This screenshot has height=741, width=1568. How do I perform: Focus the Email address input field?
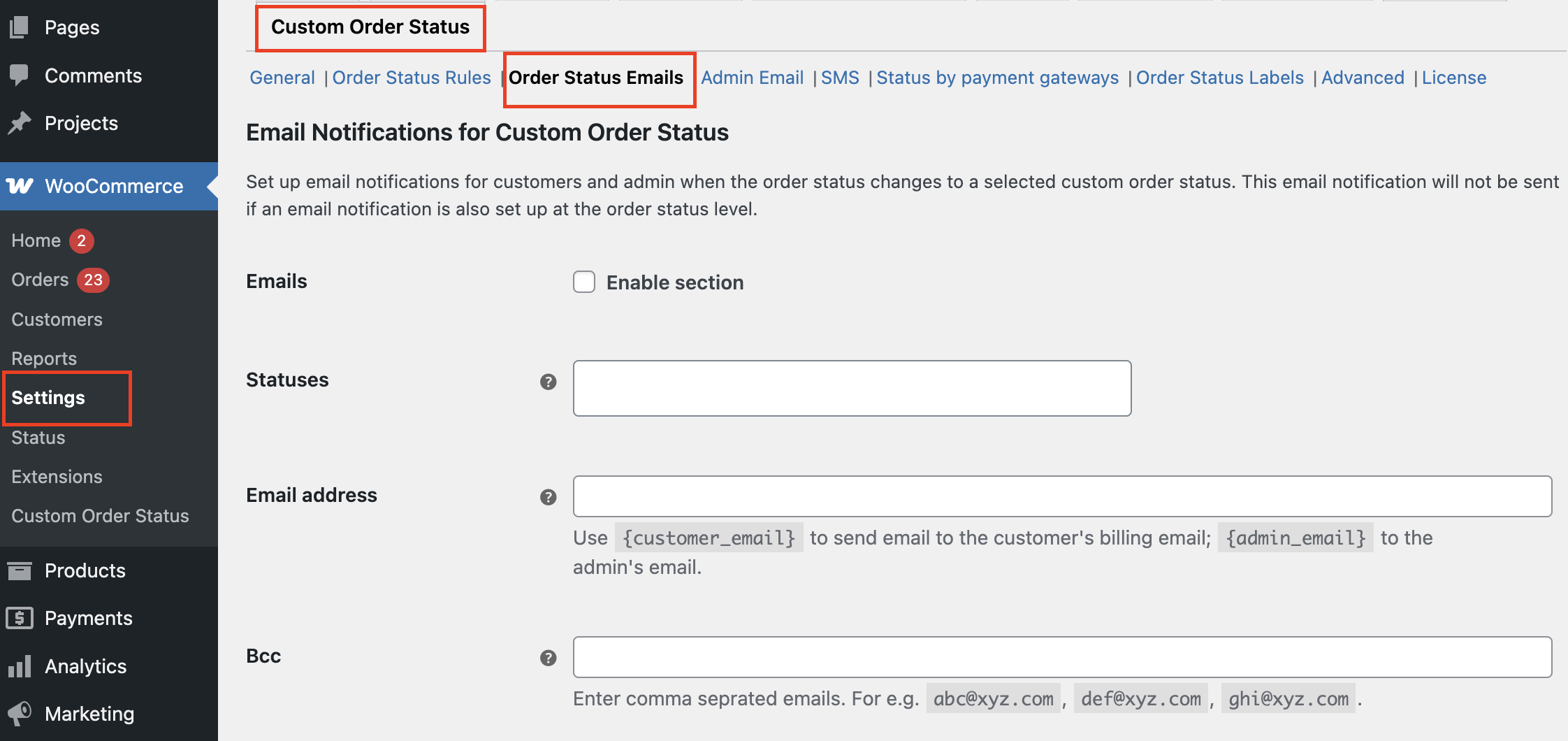coord(1062,496)
